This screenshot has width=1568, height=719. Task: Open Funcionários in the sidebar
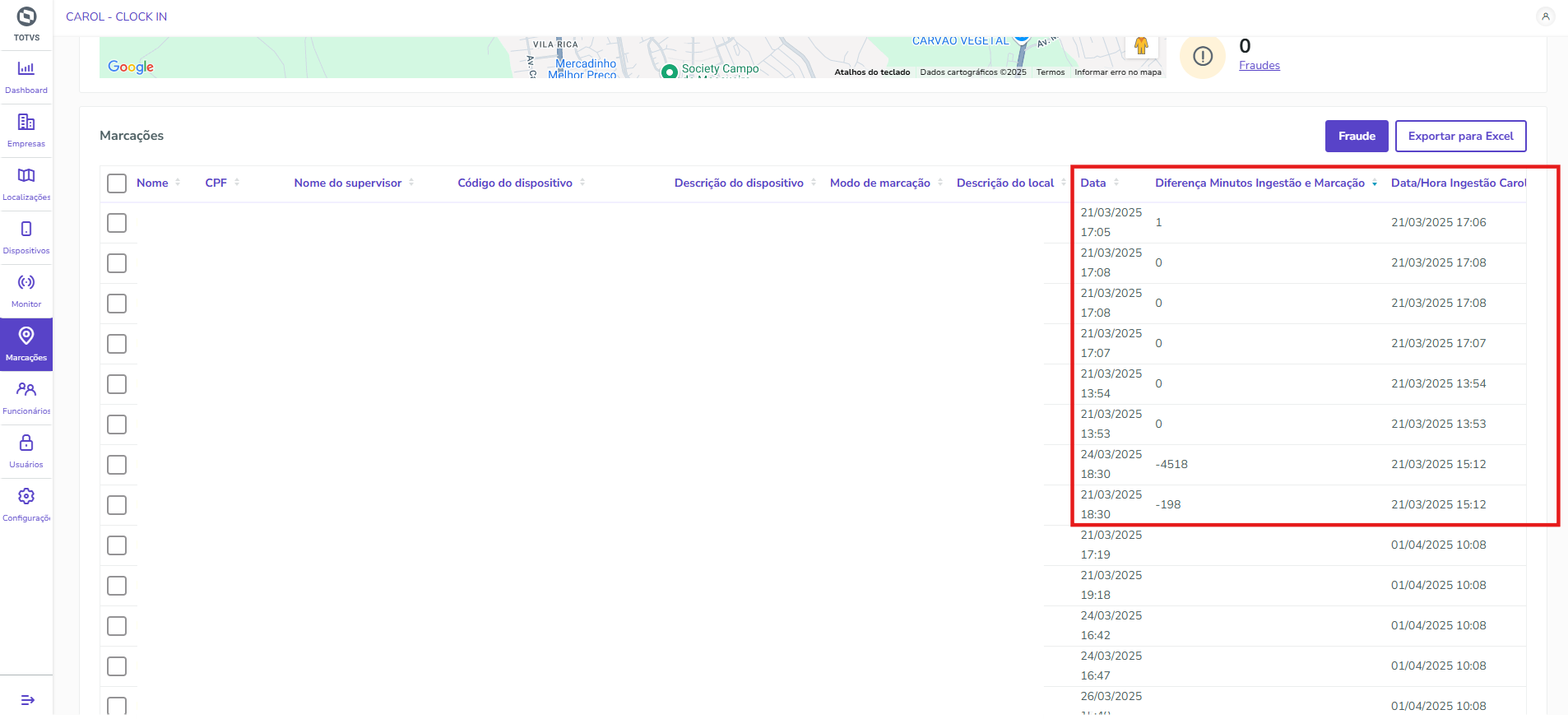click(x=26, y=397)
